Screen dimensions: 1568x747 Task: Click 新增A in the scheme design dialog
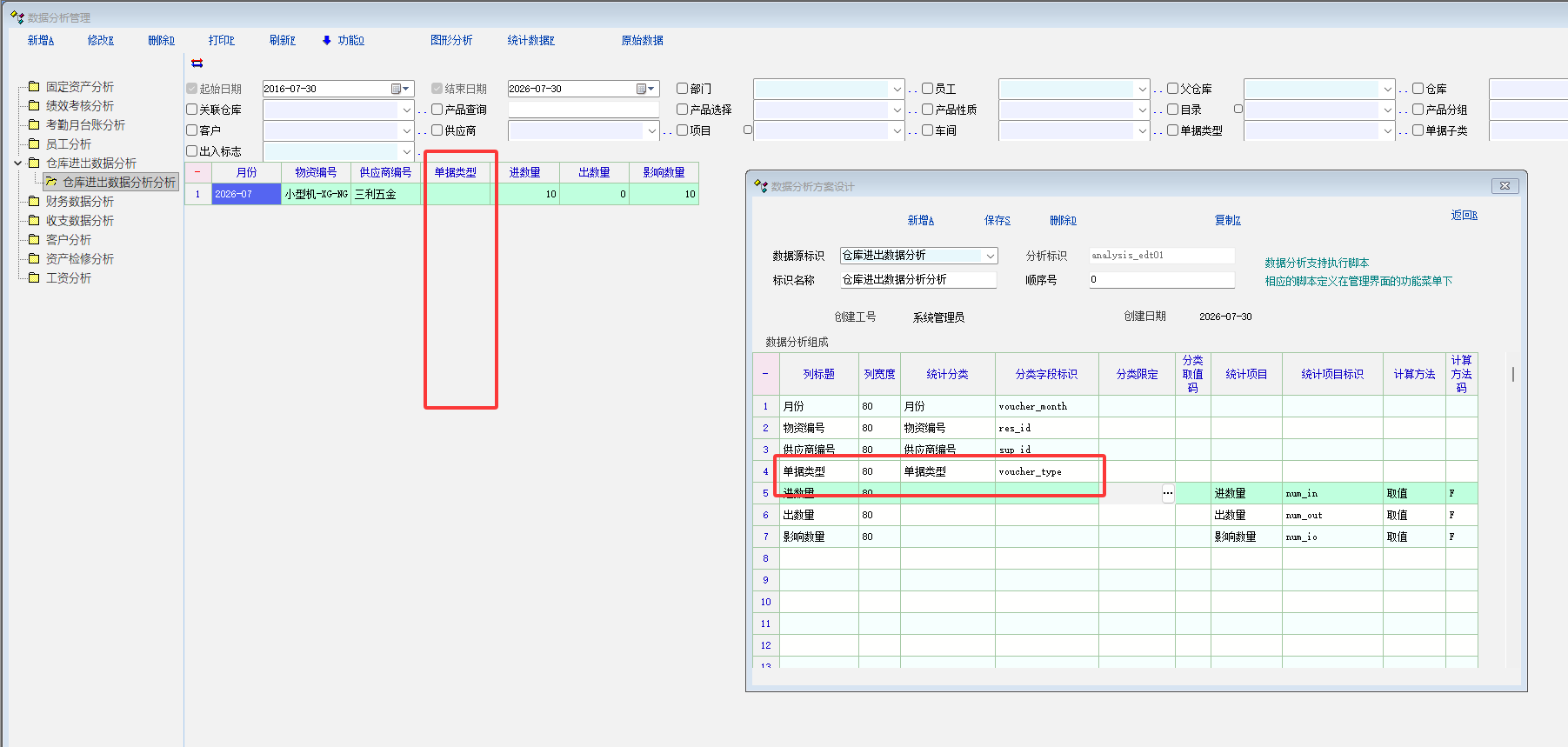point(921,220)
